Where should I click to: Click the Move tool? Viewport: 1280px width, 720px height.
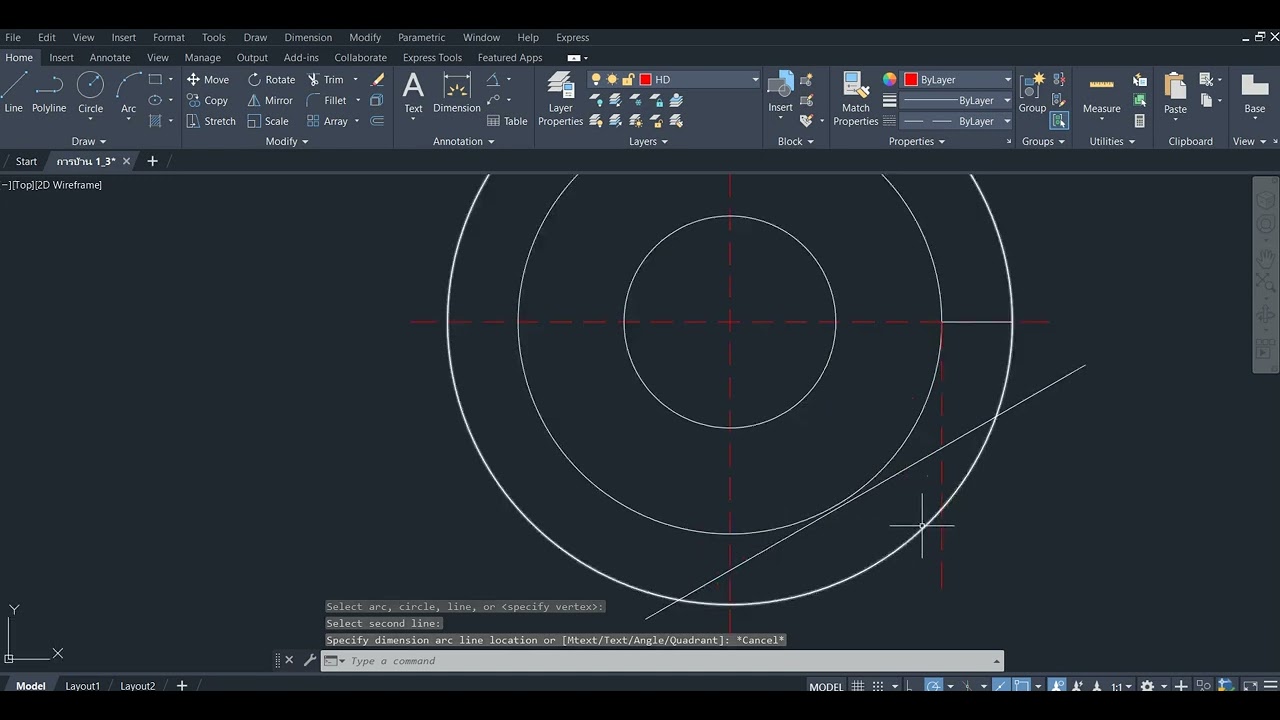click(208, 79)
